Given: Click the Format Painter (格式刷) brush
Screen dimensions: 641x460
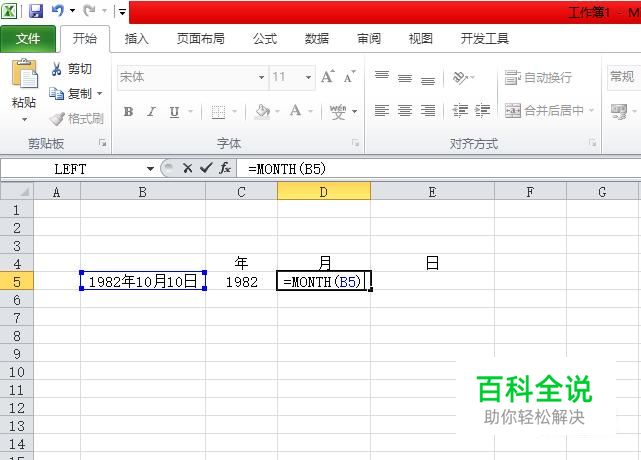Looking at the screenshot, I should point(76,119).
